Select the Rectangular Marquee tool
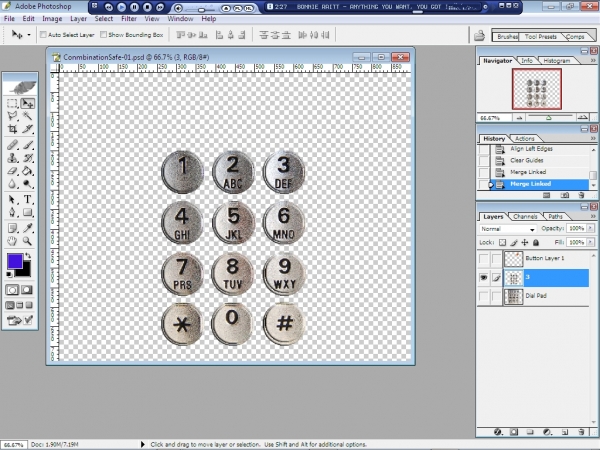The height and width of the screenshot is (450, 600). 12,103
